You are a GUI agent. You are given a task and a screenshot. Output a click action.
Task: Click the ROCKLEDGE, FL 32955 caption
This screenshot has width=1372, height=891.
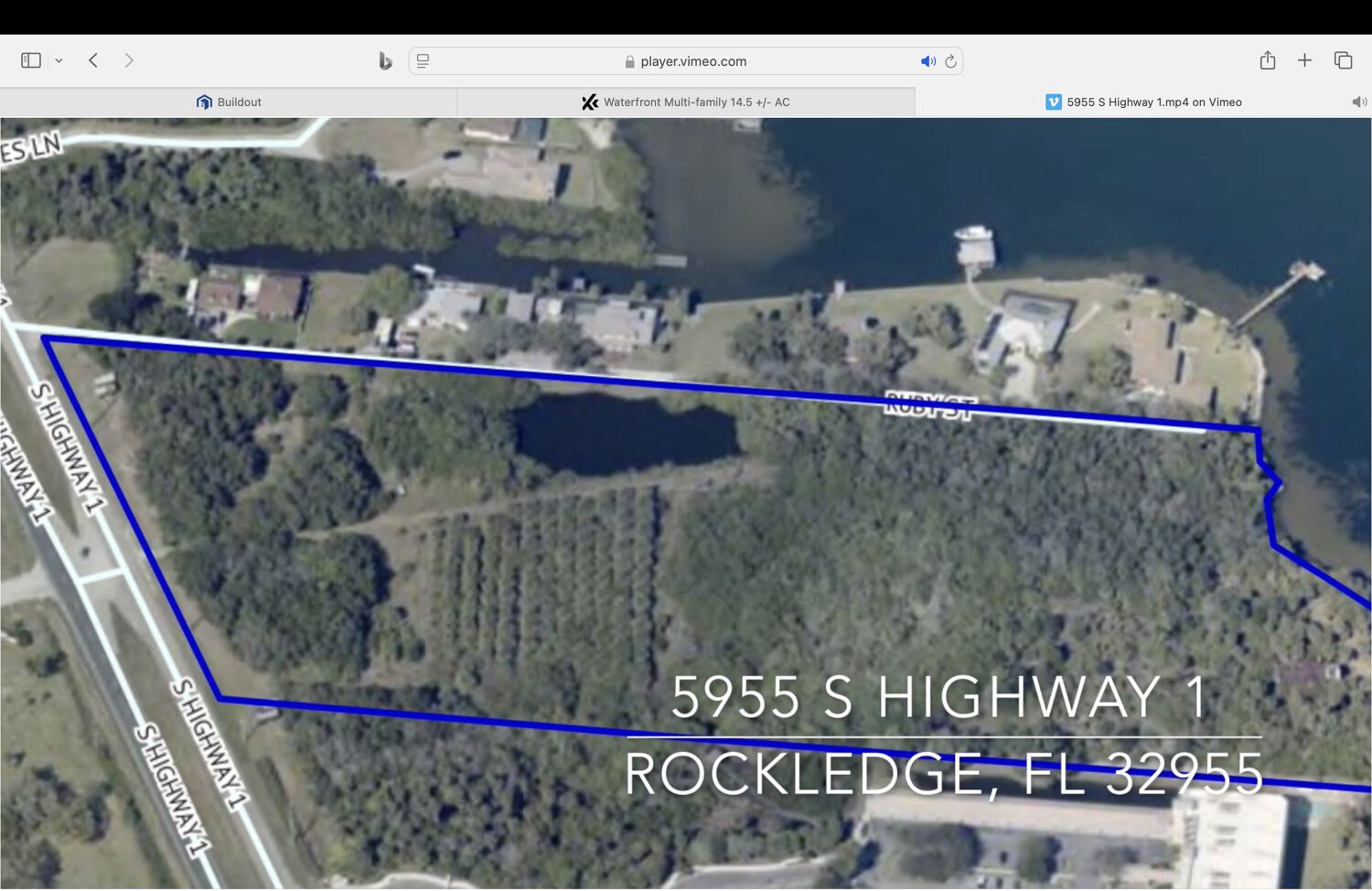(x=944, y=774)
